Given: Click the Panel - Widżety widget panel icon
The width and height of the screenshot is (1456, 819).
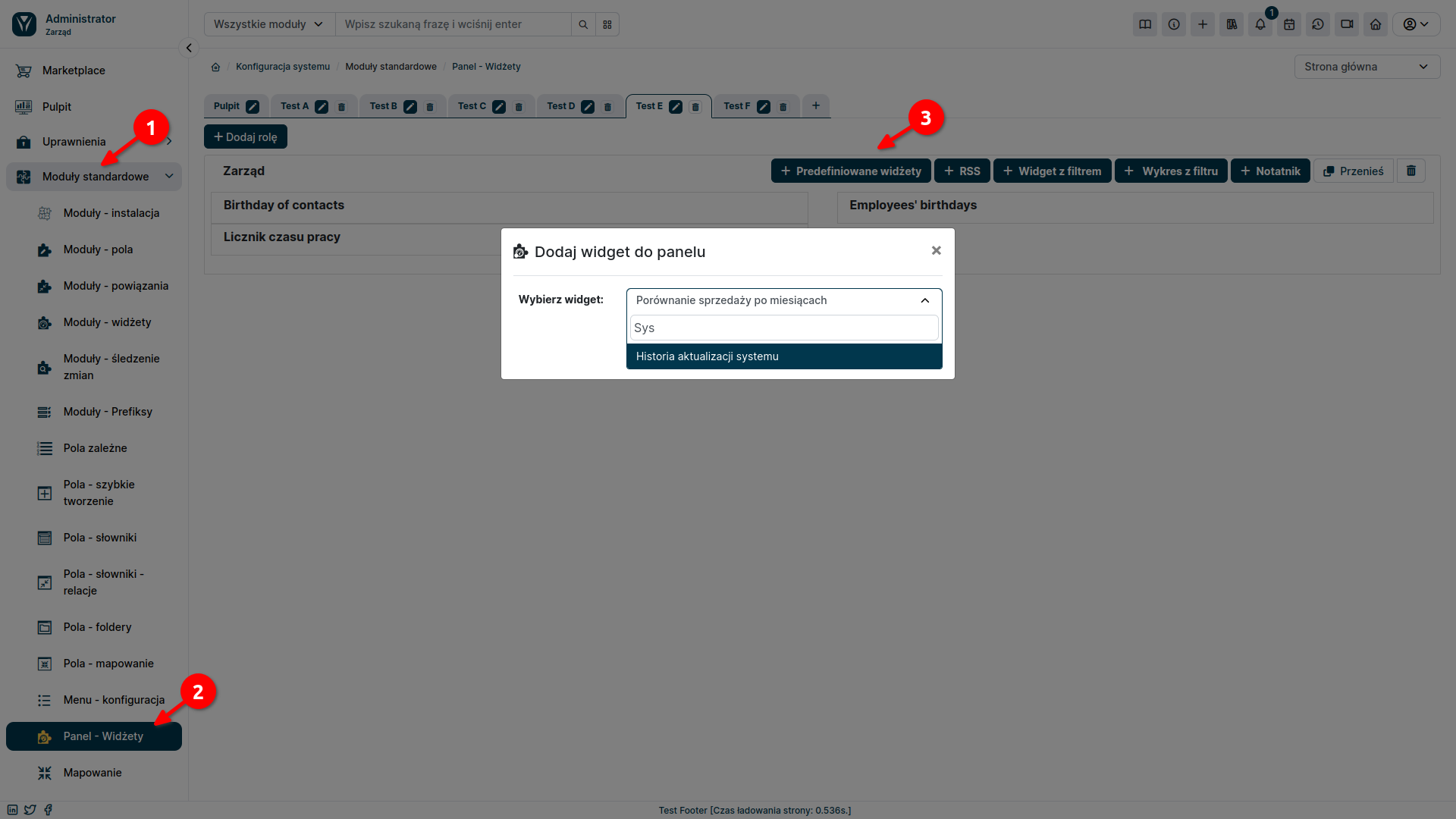Looking at the screenshot, I should click(44, 736).
